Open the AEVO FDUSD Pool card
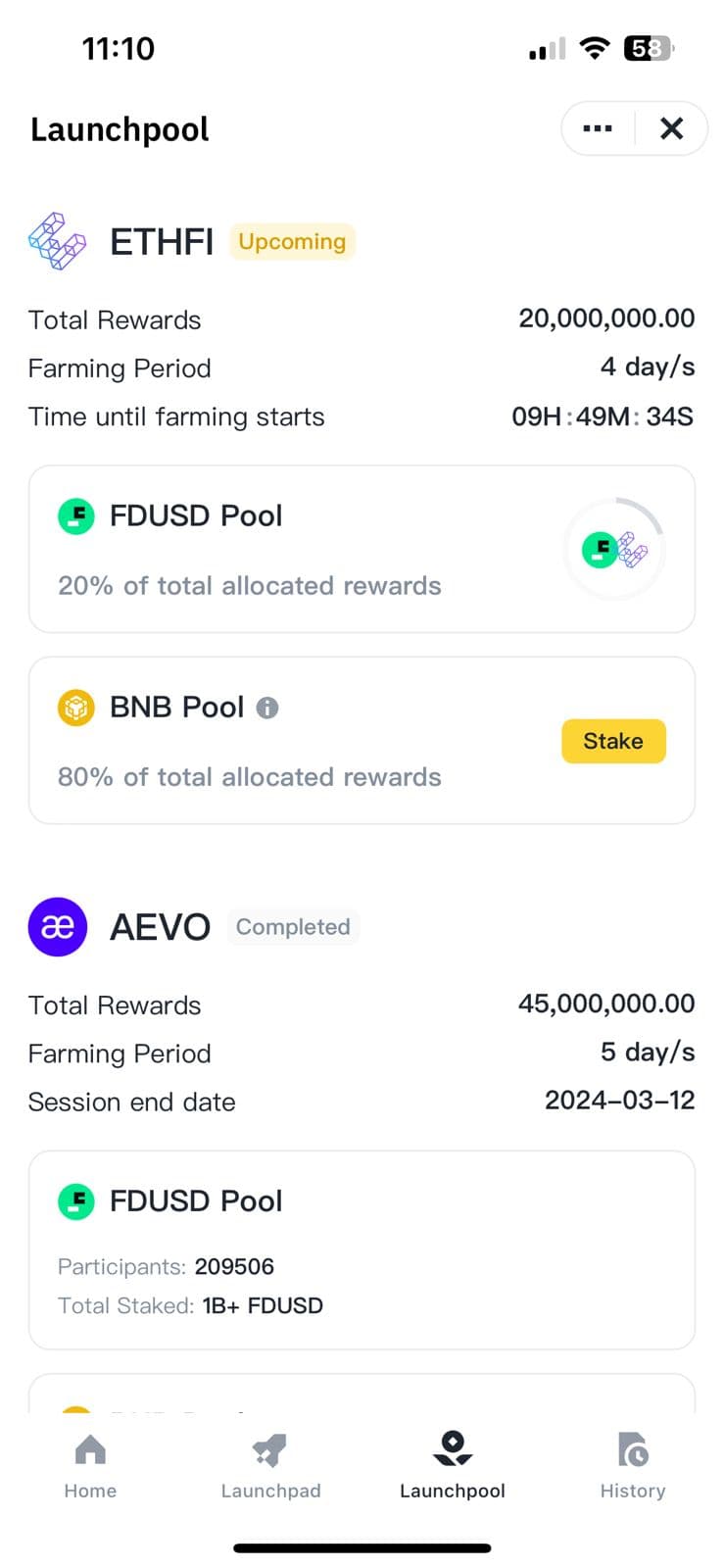The width and height of the screenshot is (724, 1568). pyautogui.click(x=362, y=1249)
